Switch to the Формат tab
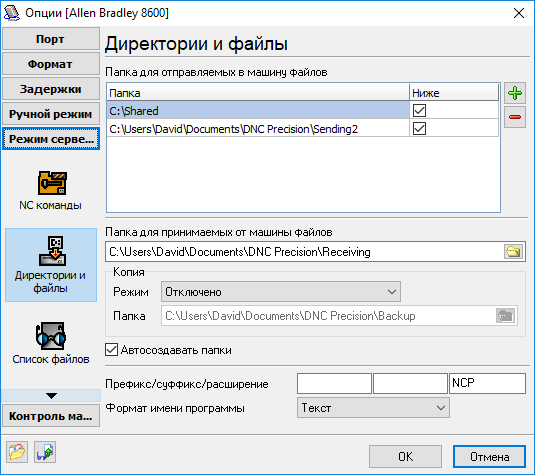535x475 pixels. click(51, 64)
